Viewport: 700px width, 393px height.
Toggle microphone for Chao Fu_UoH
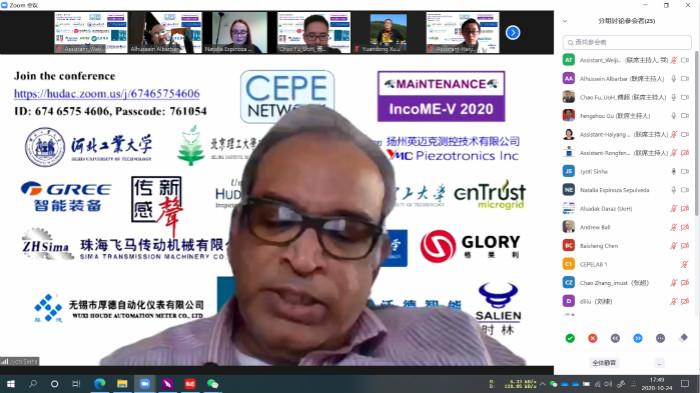click(x=674, y=97)
